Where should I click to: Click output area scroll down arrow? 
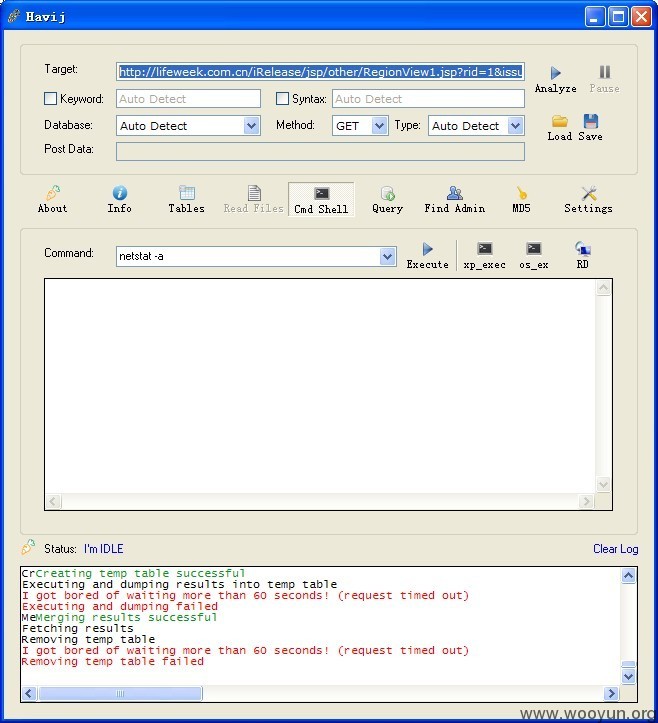pos(604,484)
